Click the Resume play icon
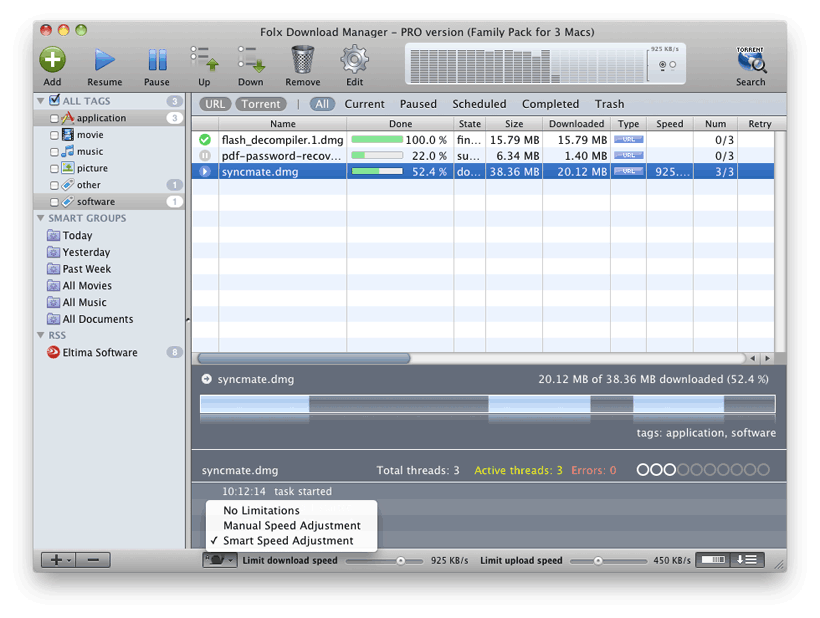The height and width of the screenshot is (618, 820). click(x=105, y=60)
